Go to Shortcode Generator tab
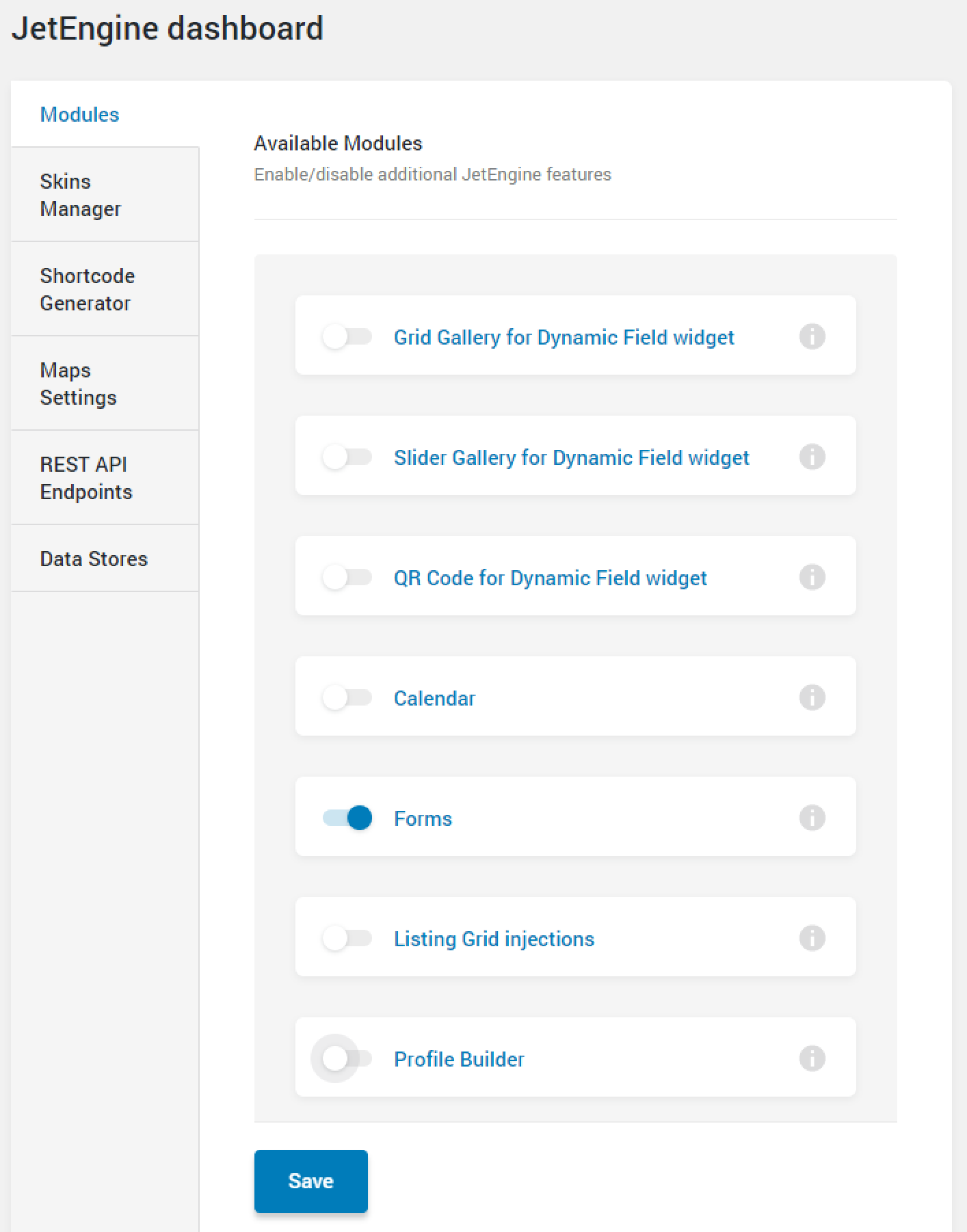 coord(105,289)
